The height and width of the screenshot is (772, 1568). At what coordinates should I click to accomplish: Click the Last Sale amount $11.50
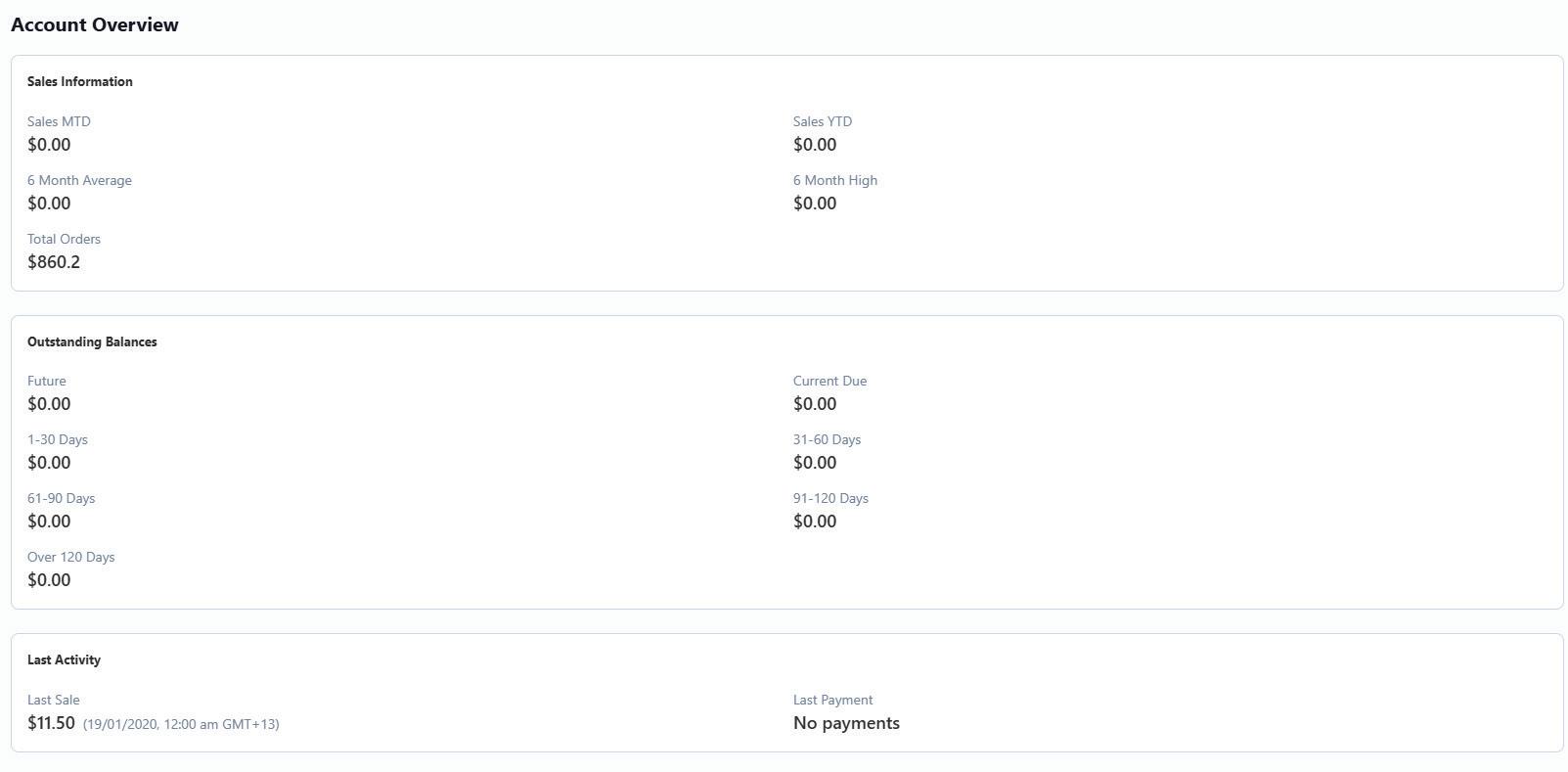pos(51,723)
